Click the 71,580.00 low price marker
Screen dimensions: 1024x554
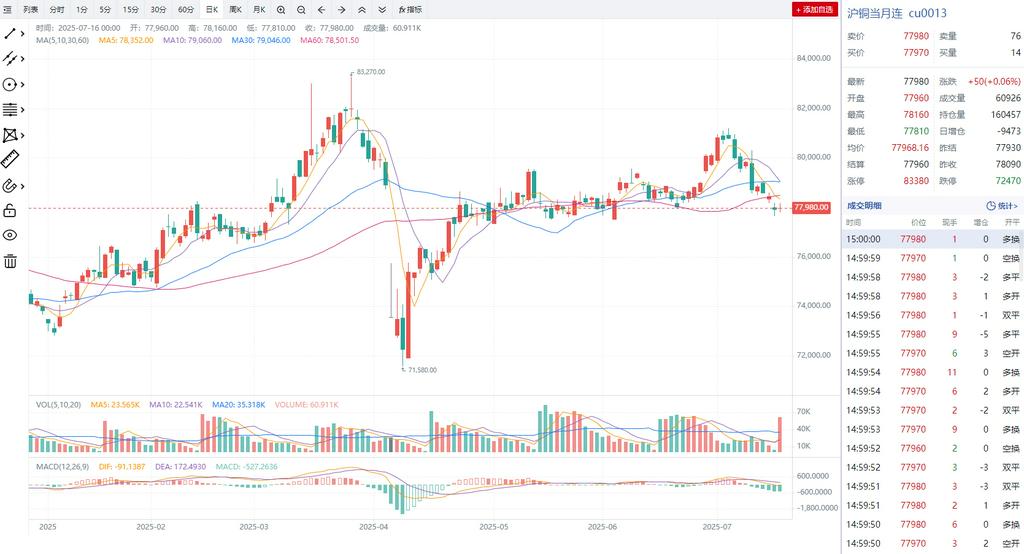pos(423,370)
